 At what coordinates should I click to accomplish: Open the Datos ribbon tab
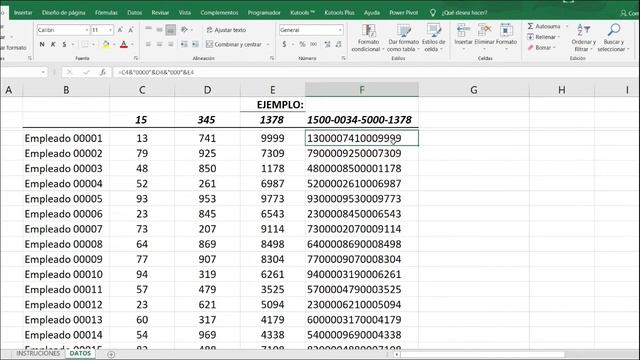(135, 13)
